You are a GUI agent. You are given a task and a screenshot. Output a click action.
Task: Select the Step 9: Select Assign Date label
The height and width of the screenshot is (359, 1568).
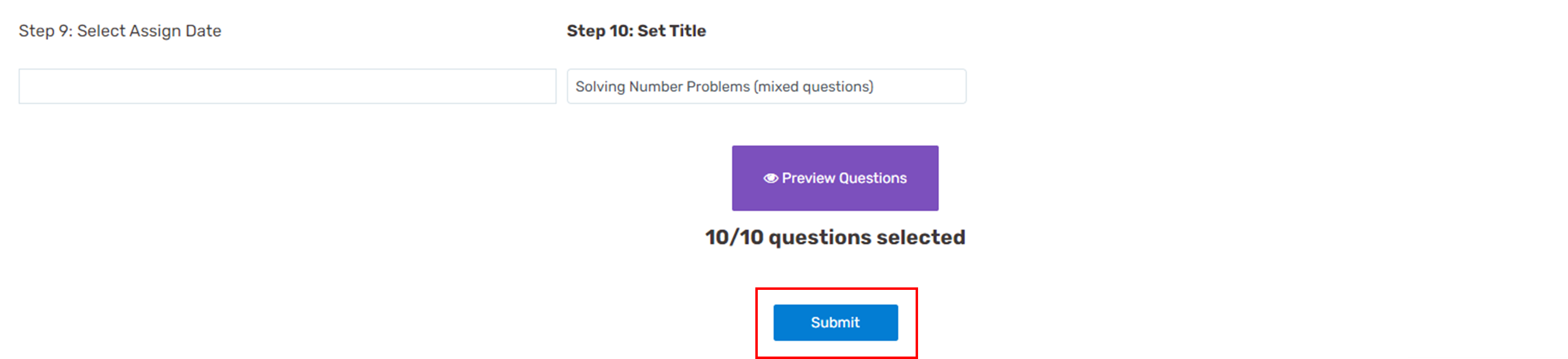pos(120,31)
